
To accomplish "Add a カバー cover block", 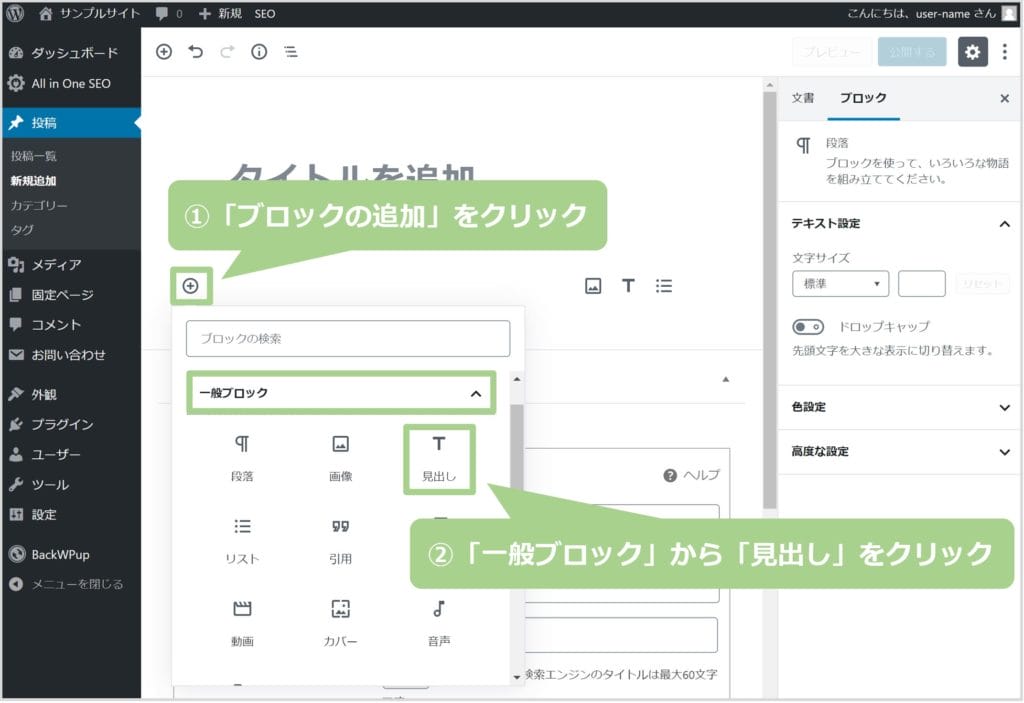I will [x=340, y=622].
